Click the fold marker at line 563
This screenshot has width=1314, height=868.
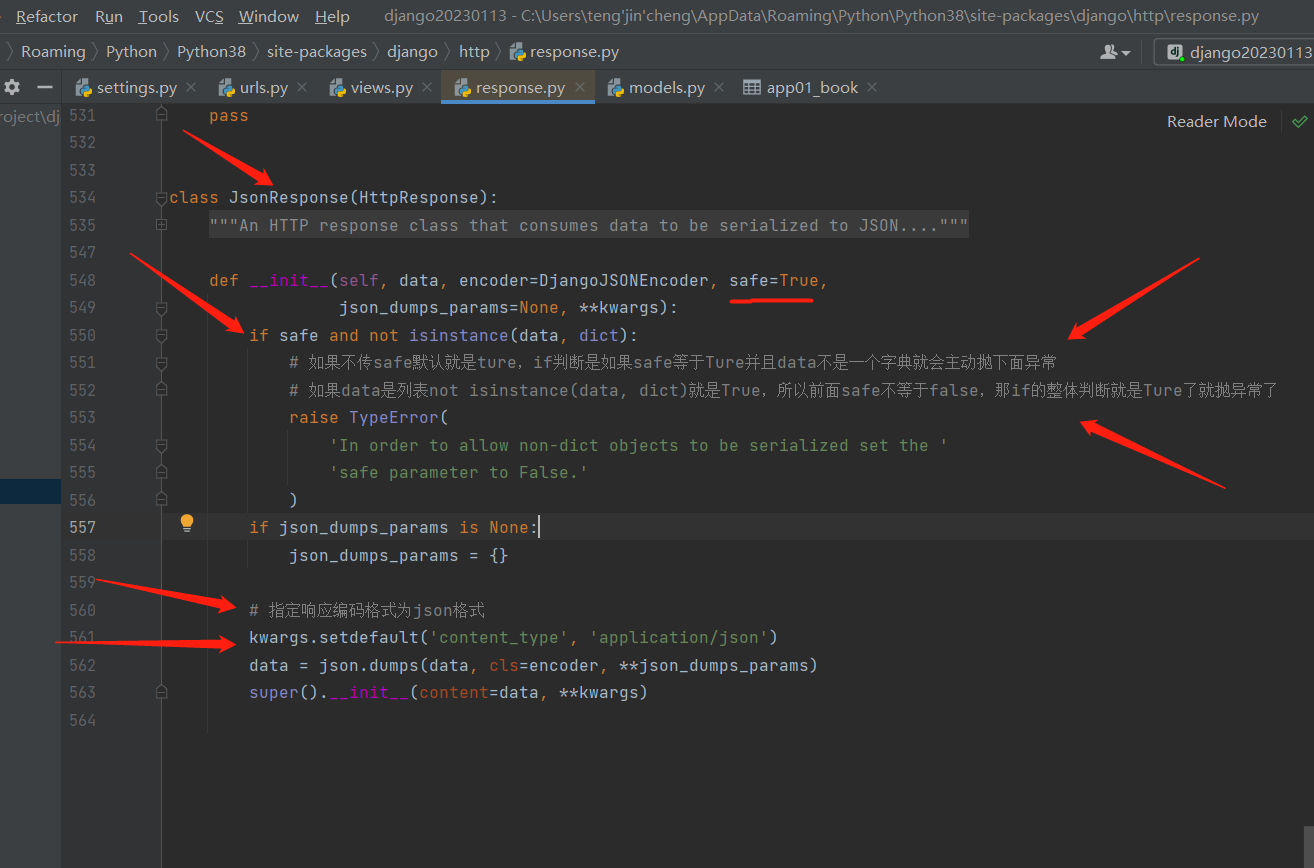(161, 692)
